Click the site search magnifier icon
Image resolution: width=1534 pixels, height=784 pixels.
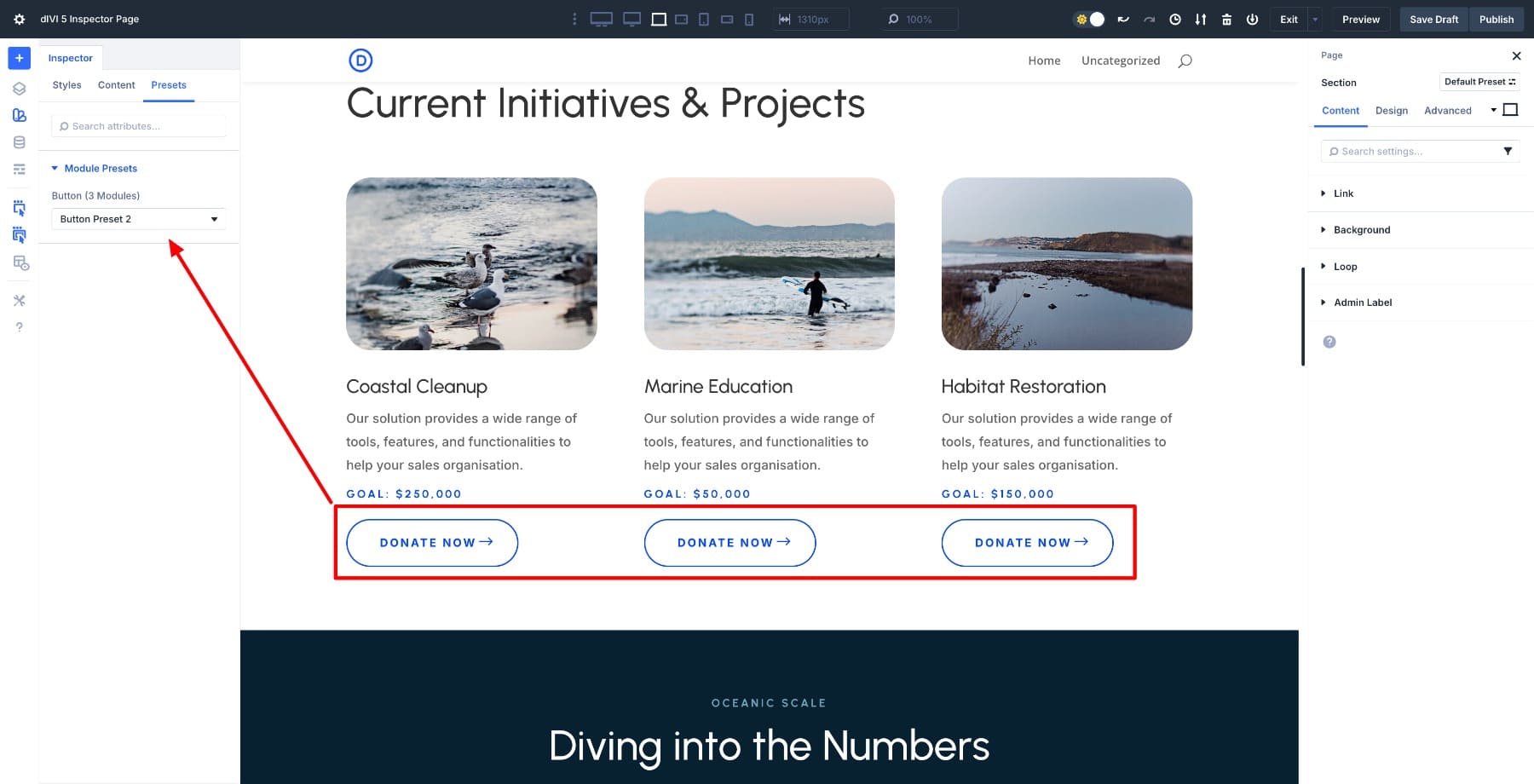[1185, 61]
